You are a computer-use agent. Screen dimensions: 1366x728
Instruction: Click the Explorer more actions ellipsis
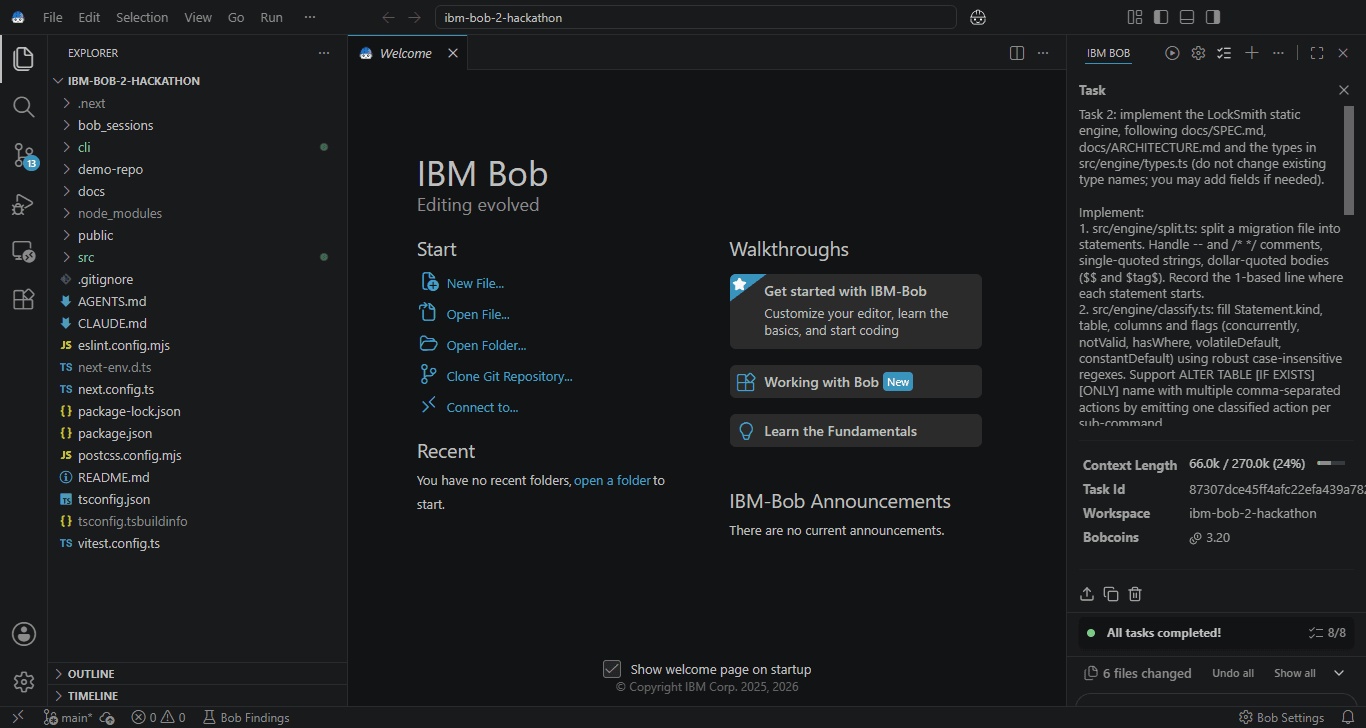[x=323, y=53]
